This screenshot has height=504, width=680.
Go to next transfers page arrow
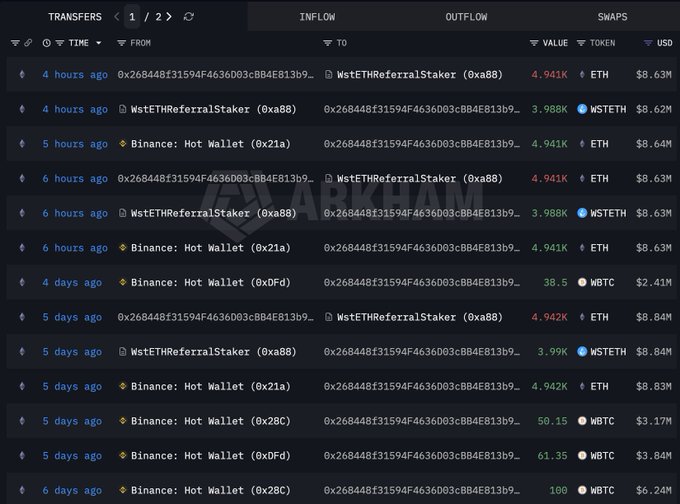169,16
